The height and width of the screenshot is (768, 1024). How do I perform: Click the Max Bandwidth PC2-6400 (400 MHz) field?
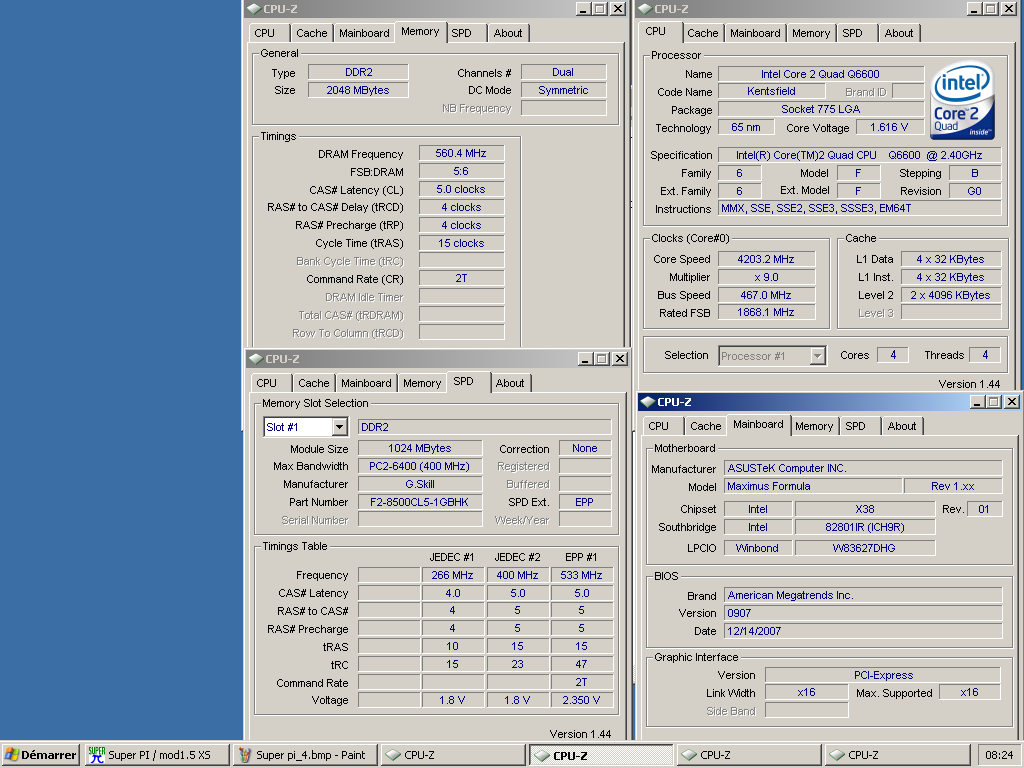pyautogui.click(x=419, y=466)
